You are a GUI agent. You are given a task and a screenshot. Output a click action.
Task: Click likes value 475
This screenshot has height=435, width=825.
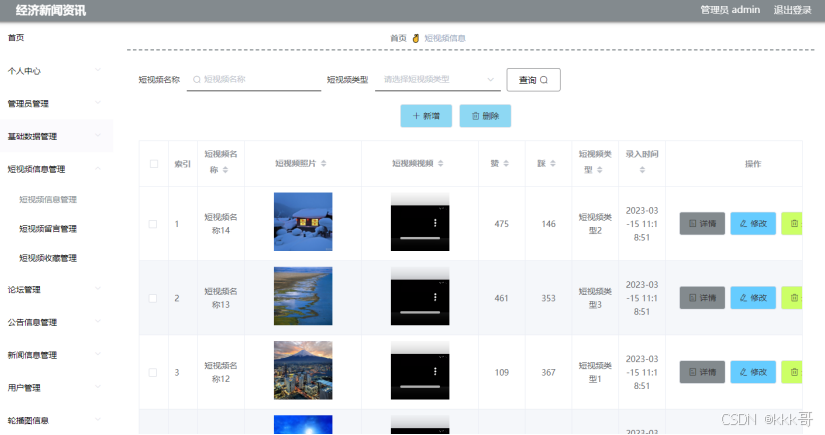pos(501,224)
